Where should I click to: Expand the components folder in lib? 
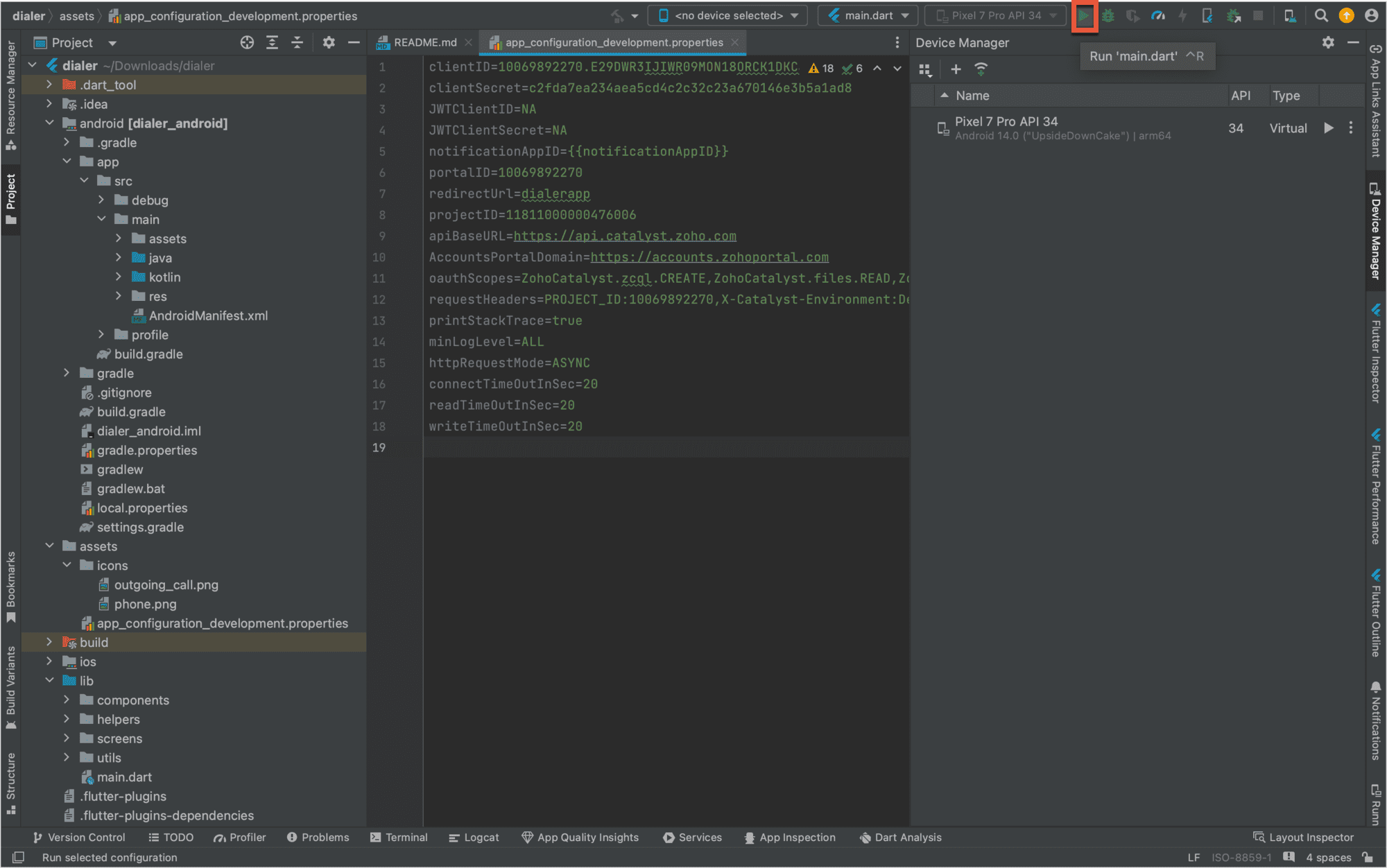point(67,700)
